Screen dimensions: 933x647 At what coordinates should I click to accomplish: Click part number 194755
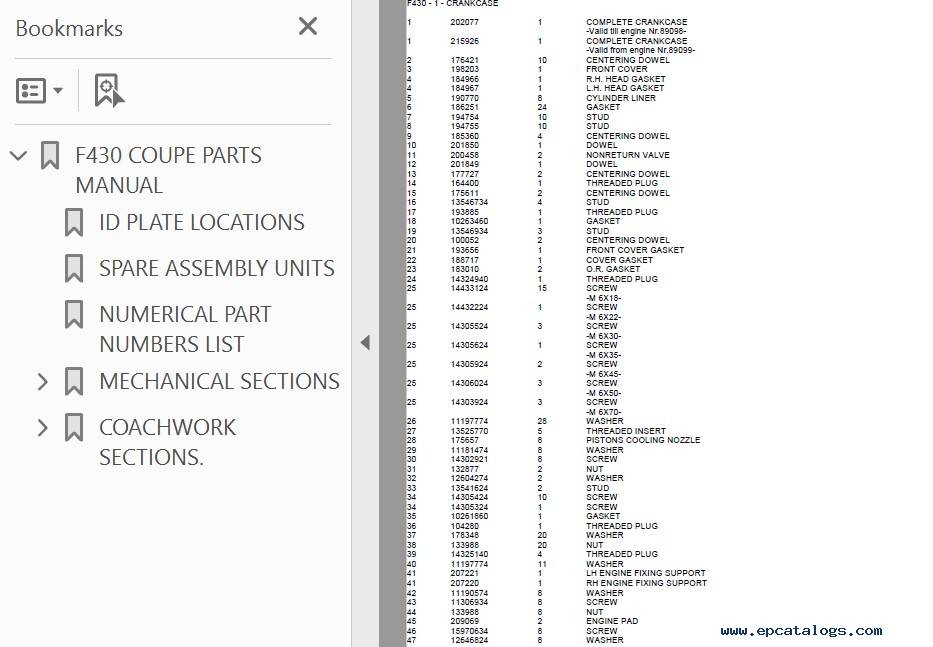pos(464,126)
